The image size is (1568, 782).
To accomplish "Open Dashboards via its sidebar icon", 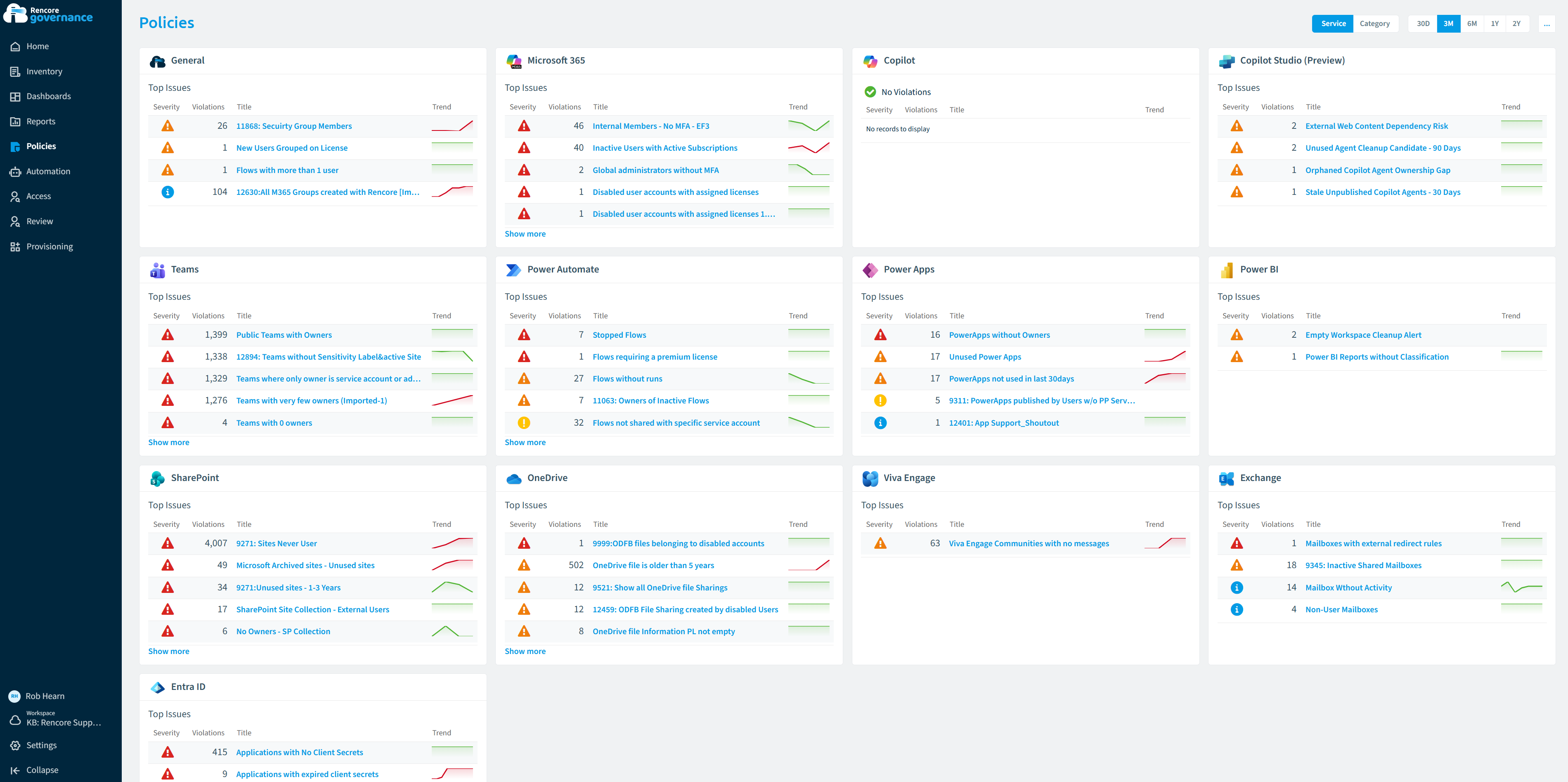I will pyautogui.click(x=15, y=96).
